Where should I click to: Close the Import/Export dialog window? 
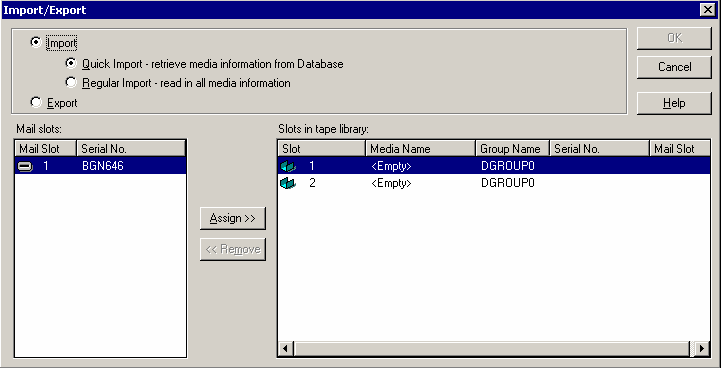pos(707,10)
